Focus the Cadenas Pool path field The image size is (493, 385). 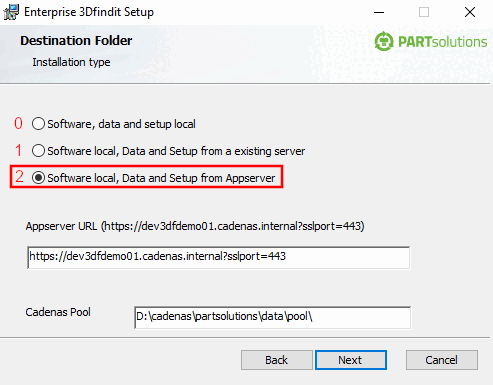(272, 317)
